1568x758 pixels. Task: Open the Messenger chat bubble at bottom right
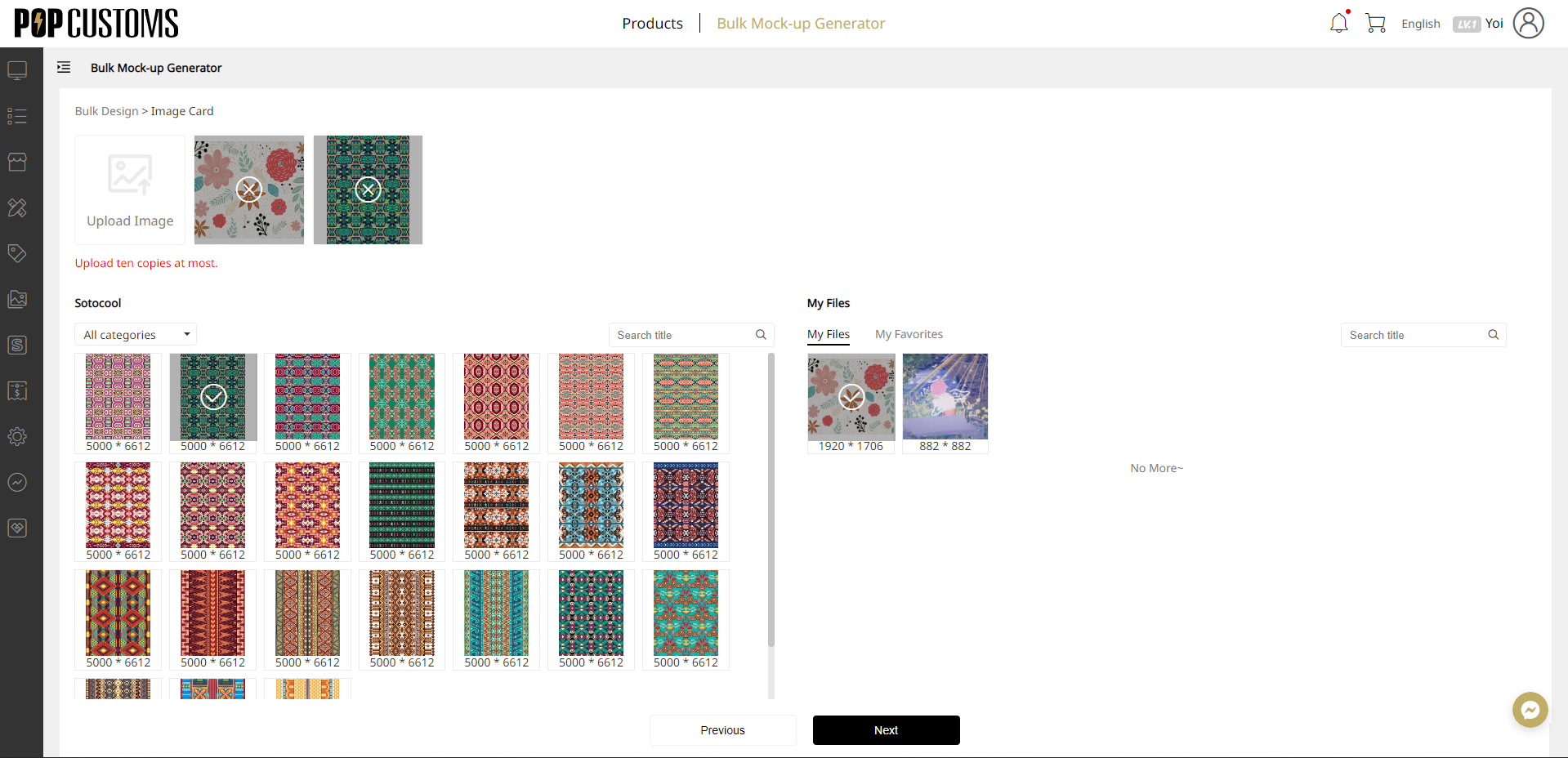[1529, 710]
